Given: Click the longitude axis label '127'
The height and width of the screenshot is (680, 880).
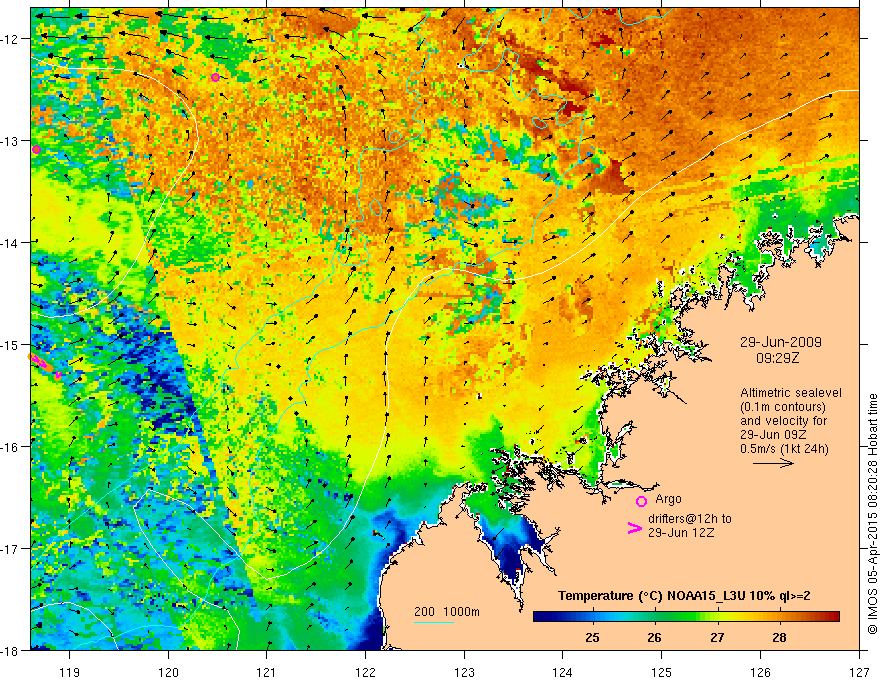Looking at the screenshot, I should (x=859, y=672).
